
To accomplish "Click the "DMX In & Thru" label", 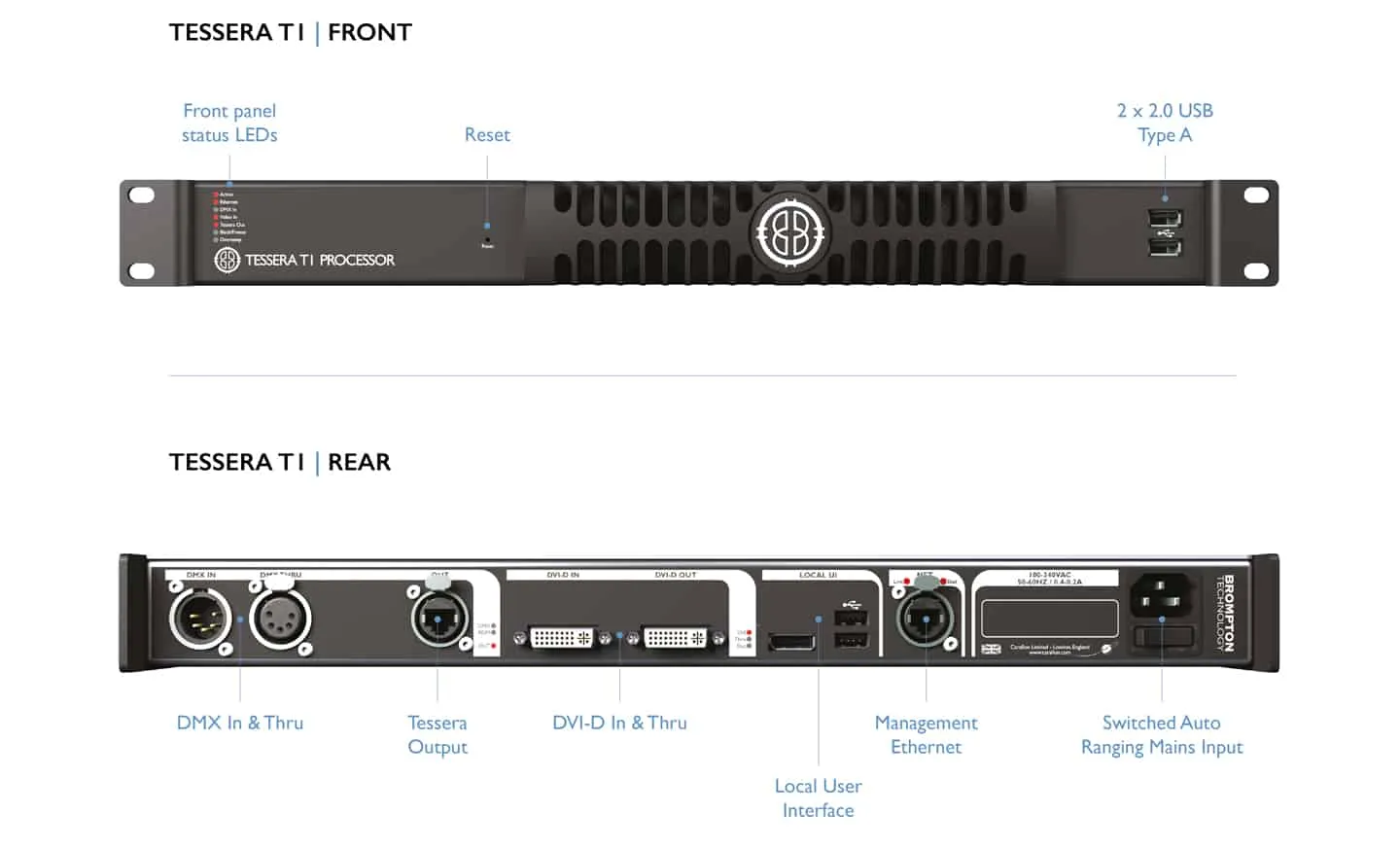I will click(x=240, y=723).
